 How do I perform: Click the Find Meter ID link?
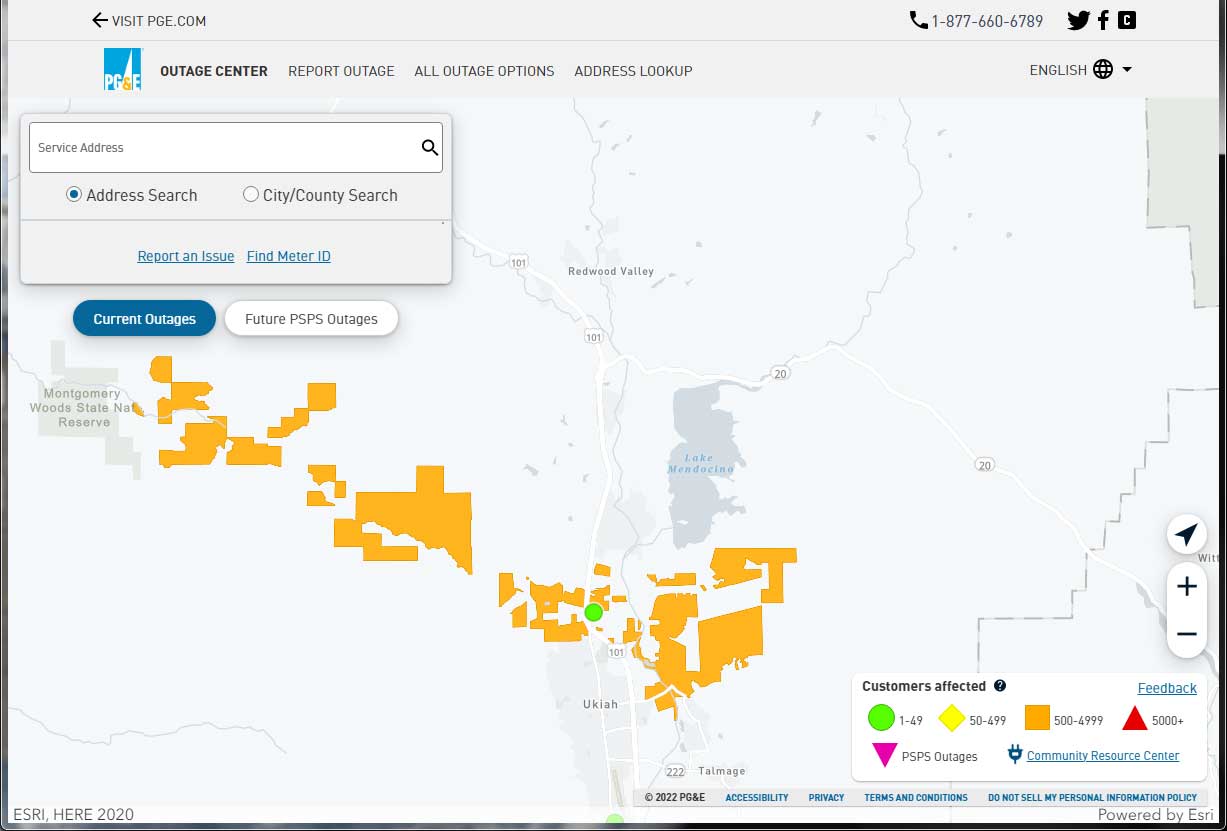click(288, 256)
